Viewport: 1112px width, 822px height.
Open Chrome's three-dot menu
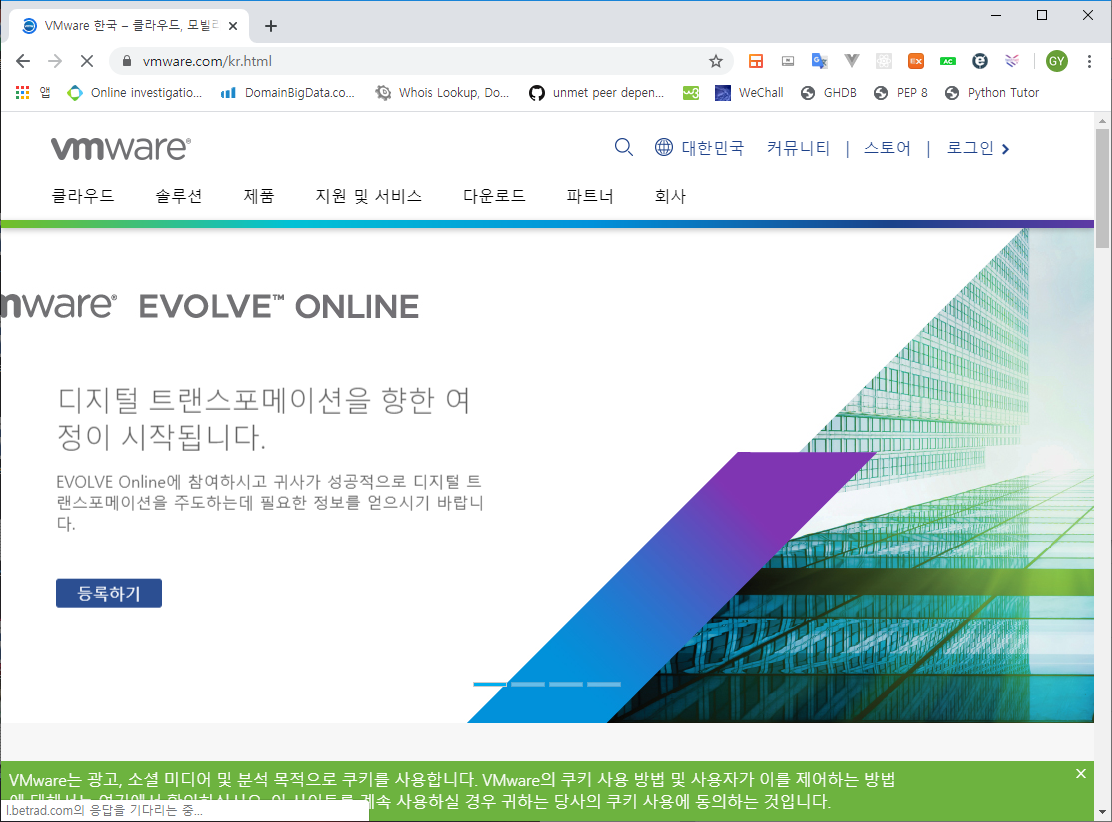(1089, 61)
